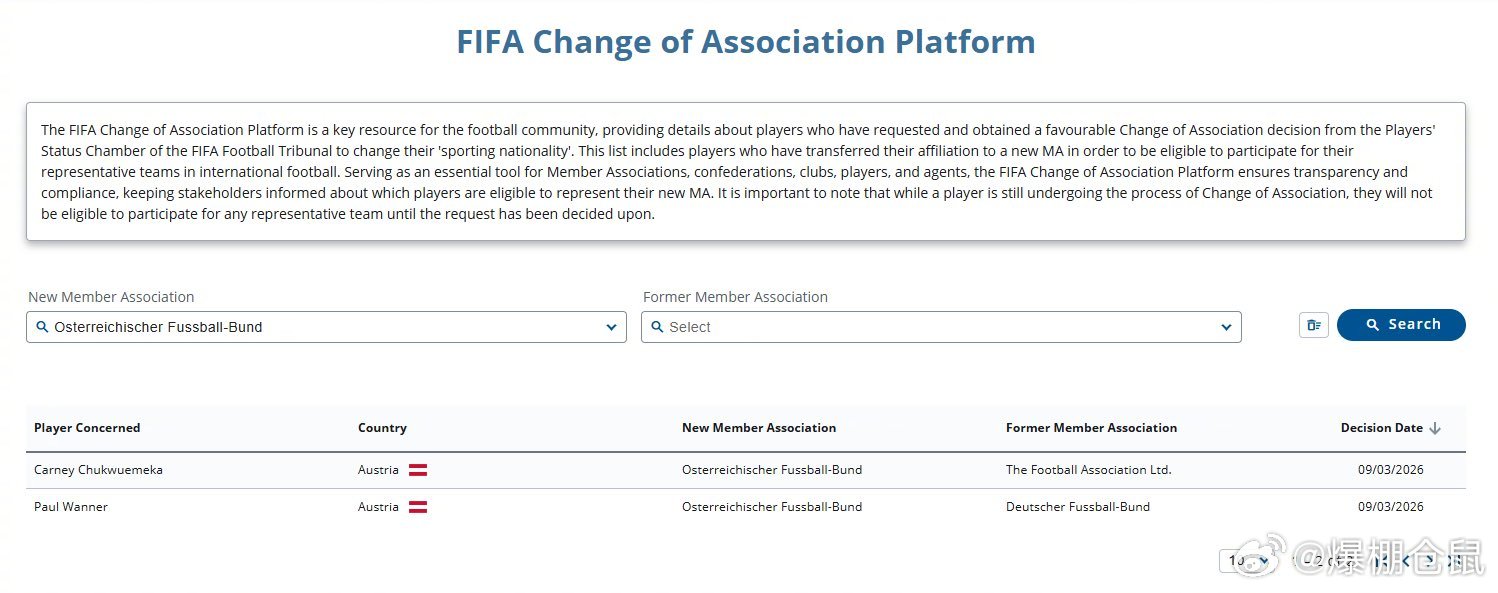Sort by Player Concerned column header
Screen dimensions: 1498x593
point(87,428)
